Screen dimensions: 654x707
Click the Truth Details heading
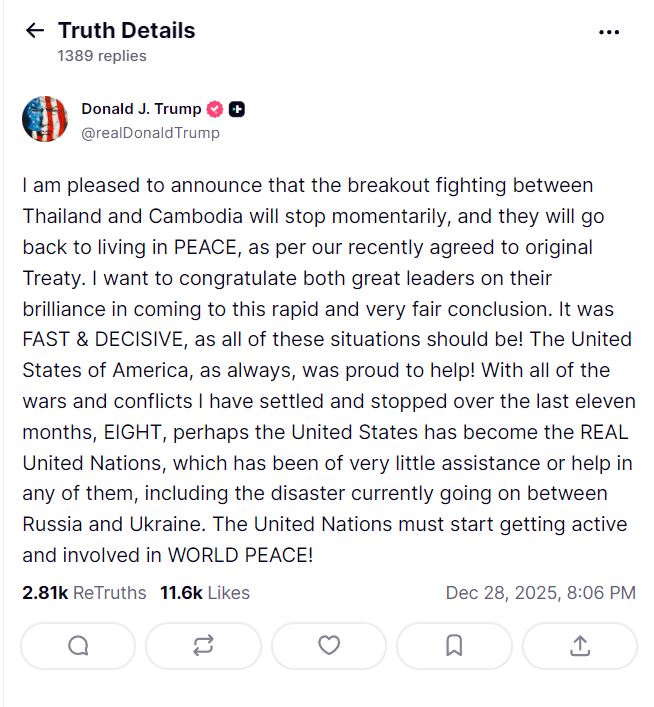coord(126,30)
